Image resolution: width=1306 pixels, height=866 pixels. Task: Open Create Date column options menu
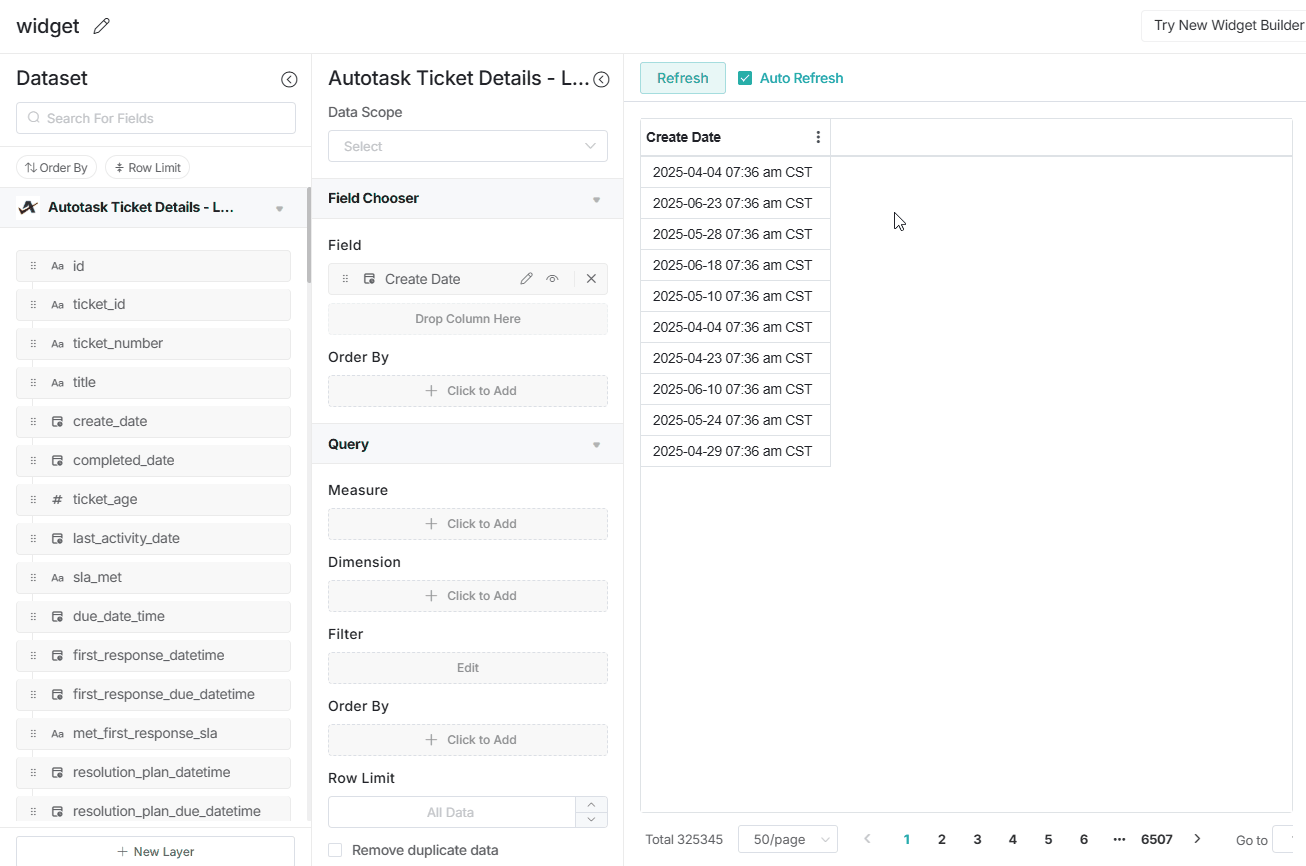click(x=818, y=137)
